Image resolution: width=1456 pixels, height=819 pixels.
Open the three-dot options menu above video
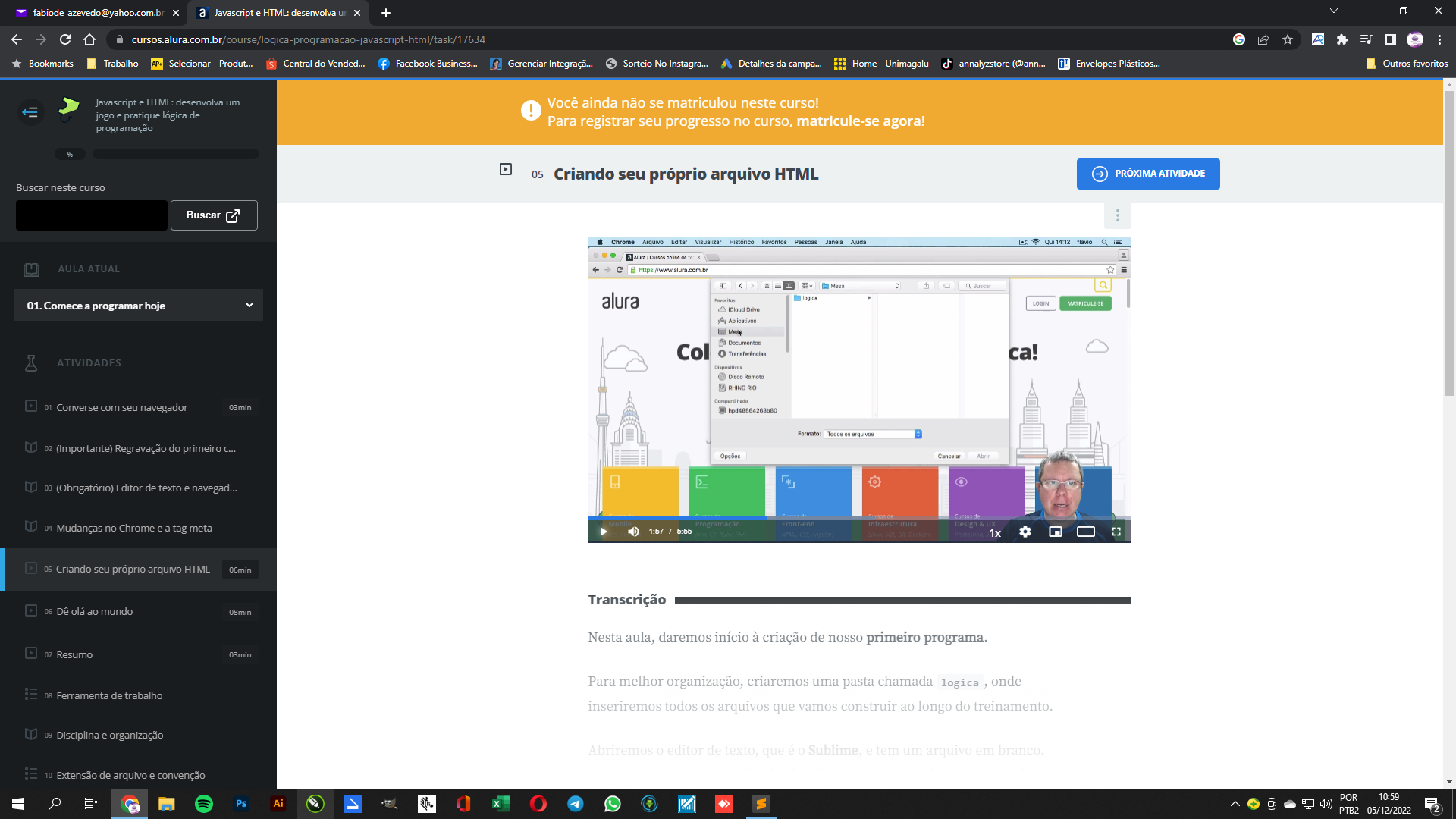(1117, 216)
